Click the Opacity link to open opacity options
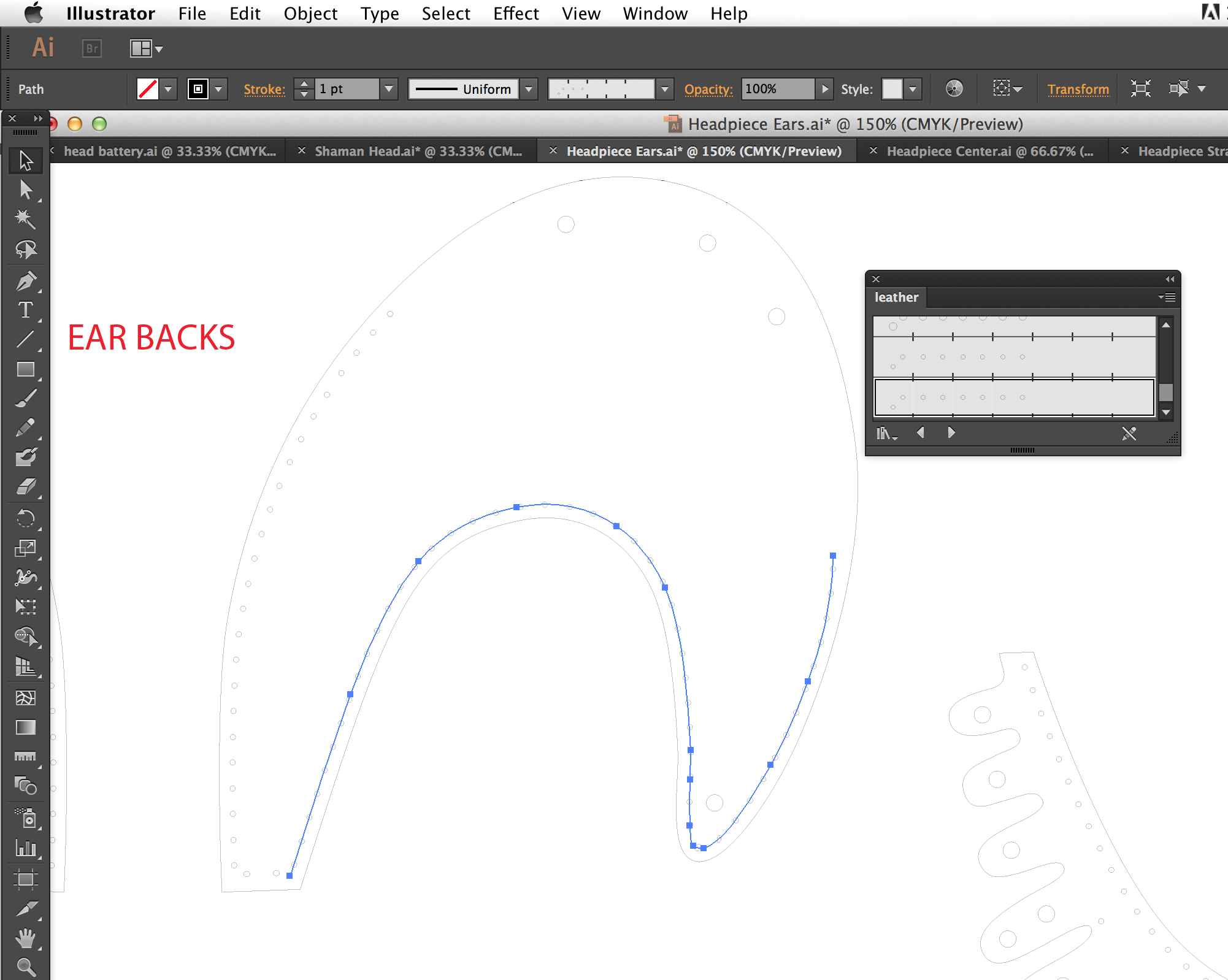Viewport: 1228px width, 980px height. coord(708,90)
